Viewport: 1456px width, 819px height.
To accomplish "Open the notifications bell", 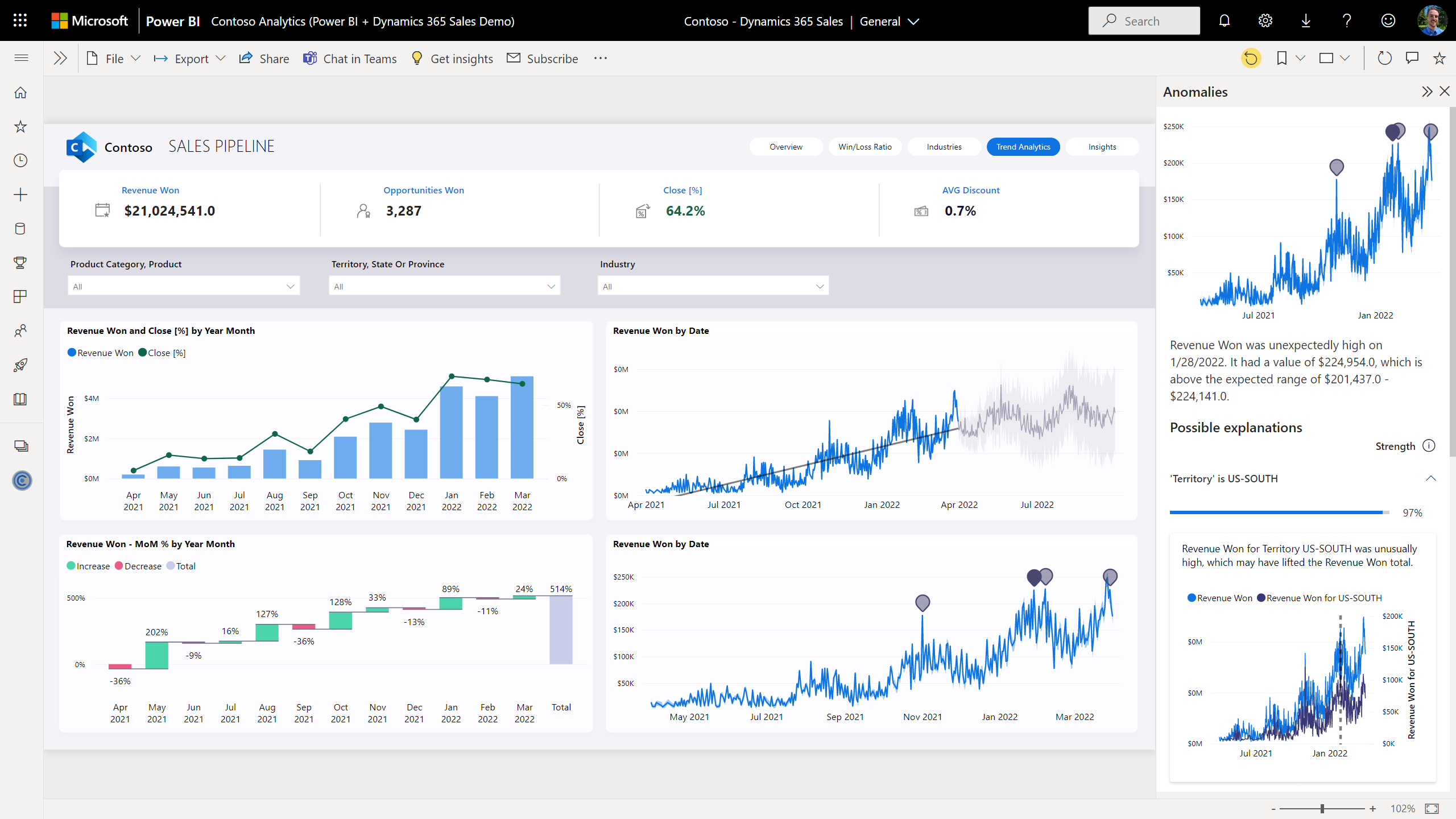I will point(1224,20).
